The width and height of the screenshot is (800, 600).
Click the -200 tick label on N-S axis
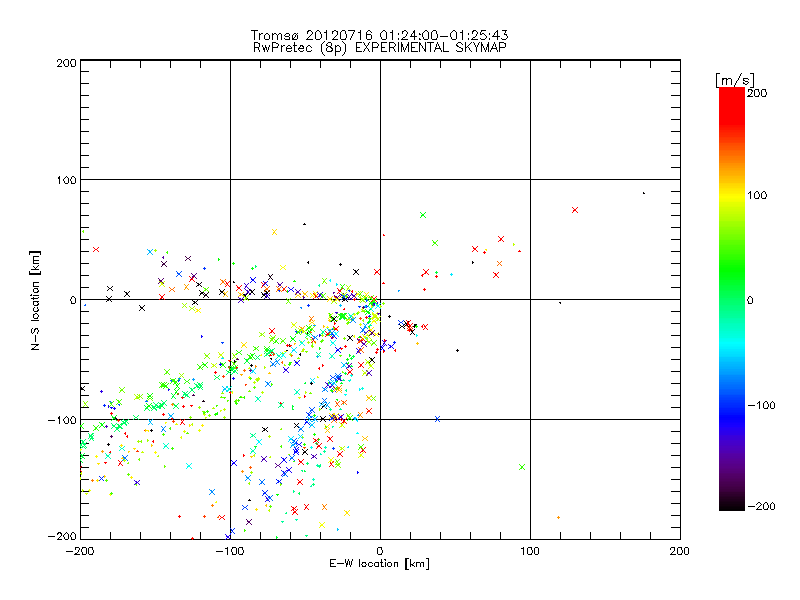coord(62,536)
